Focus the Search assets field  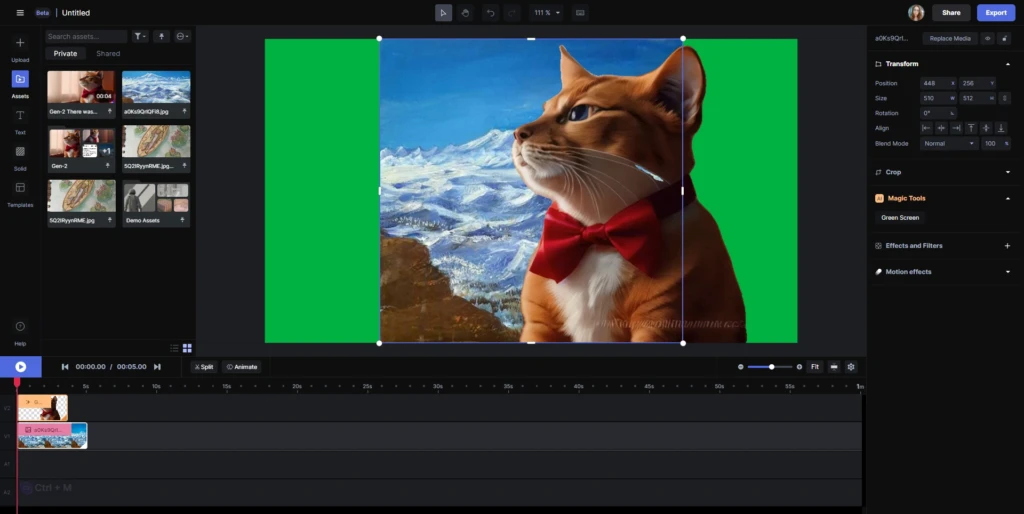click(x=86, y=37)
